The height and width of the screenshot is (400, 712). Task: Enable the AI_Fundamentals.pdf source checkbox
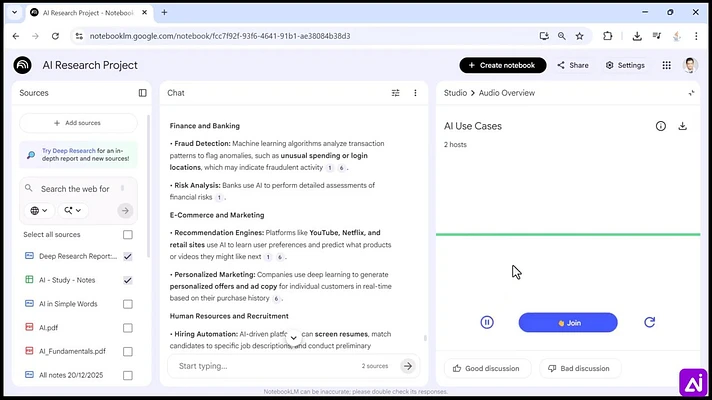128,351
